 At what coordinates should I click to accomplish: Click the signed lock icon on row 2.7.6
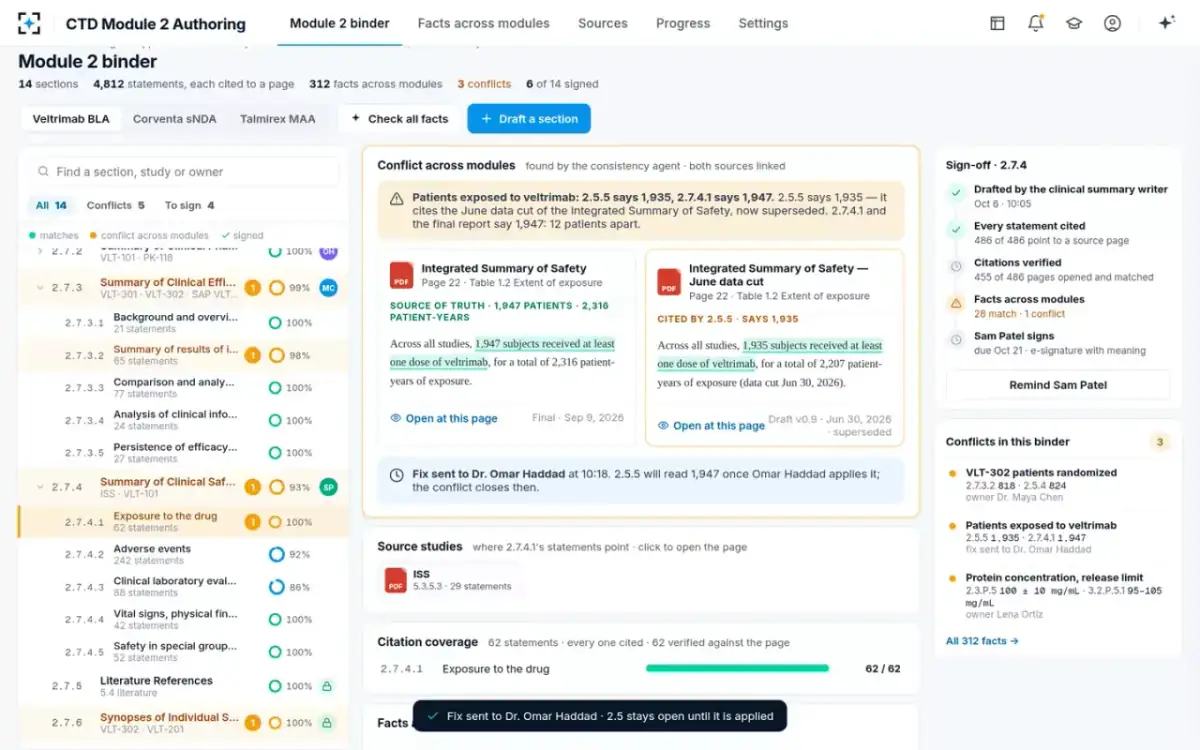pyautogui.click(x=326, y=722)
